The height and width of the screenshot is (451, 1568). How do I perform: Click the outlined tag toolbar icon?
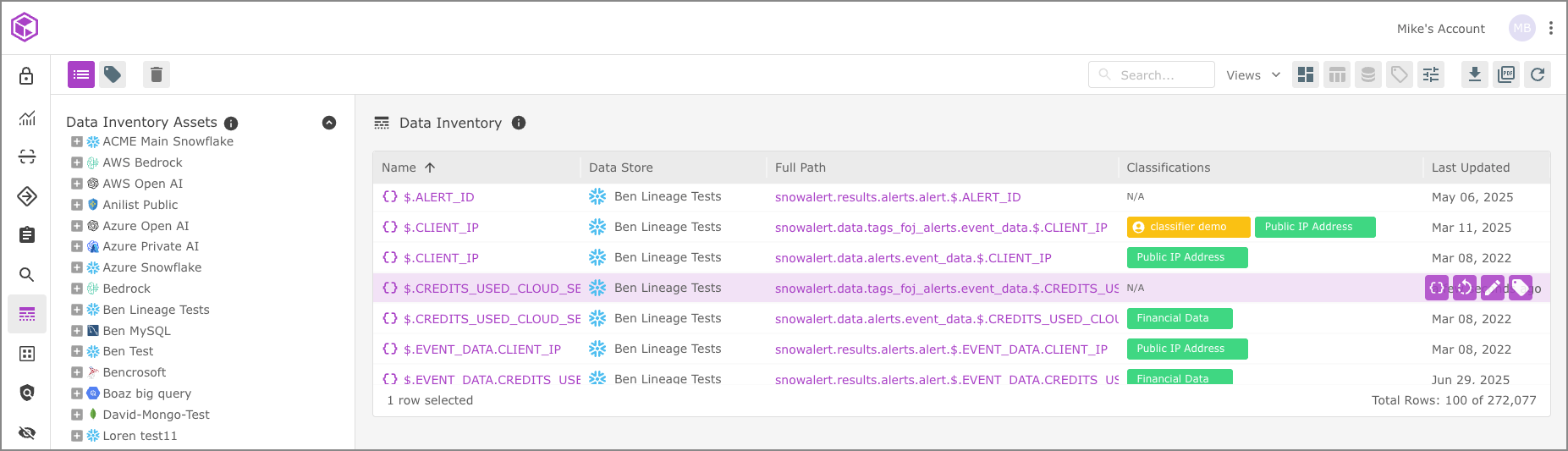click(x=1400, y=74)
